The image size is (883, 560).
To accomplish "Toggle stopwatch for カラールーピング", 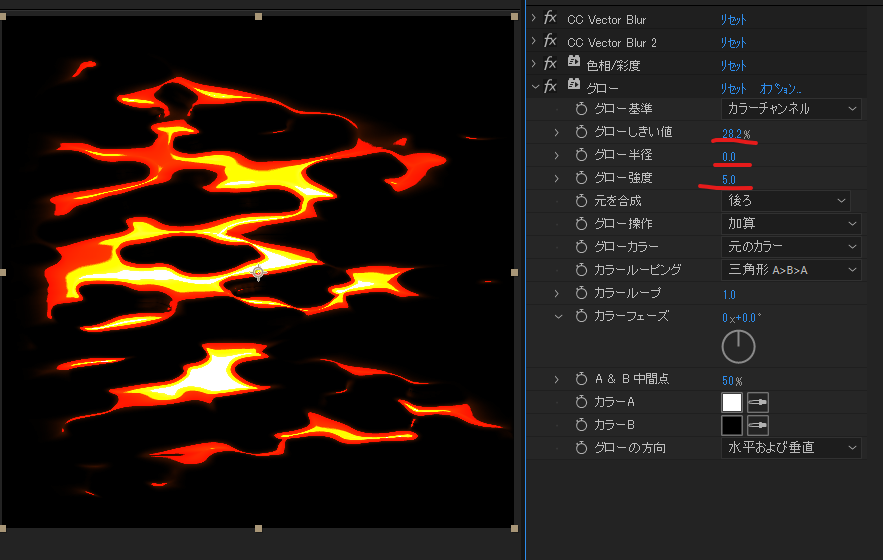I will [581, 270].
